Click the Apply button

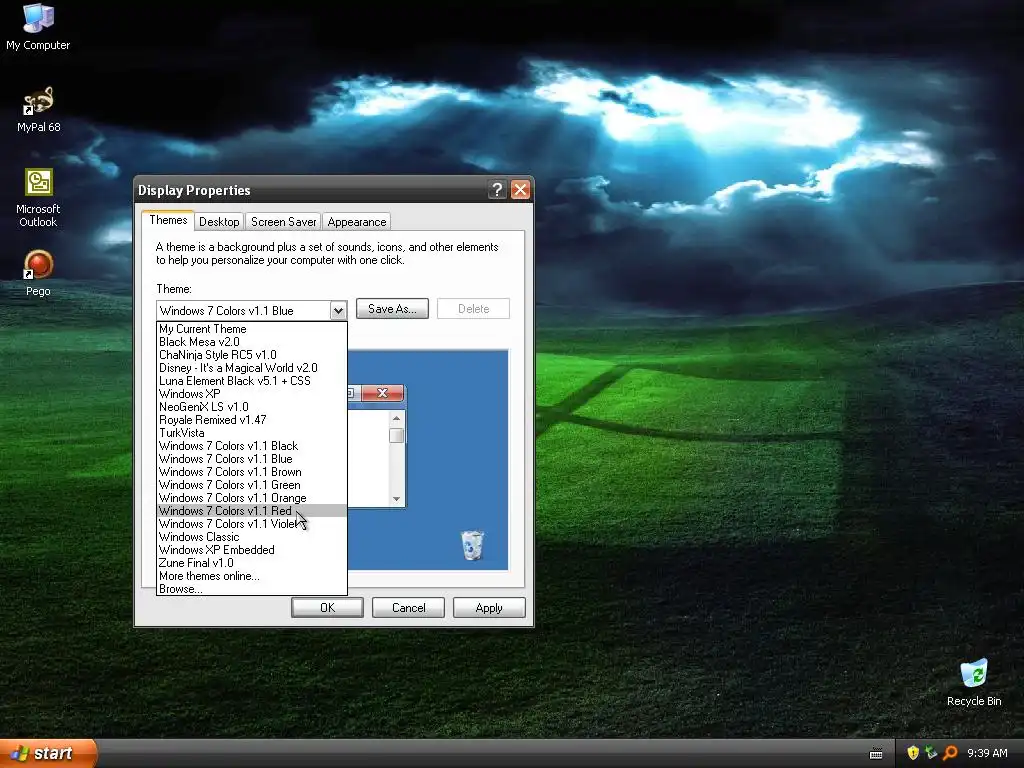click(489, 607)
